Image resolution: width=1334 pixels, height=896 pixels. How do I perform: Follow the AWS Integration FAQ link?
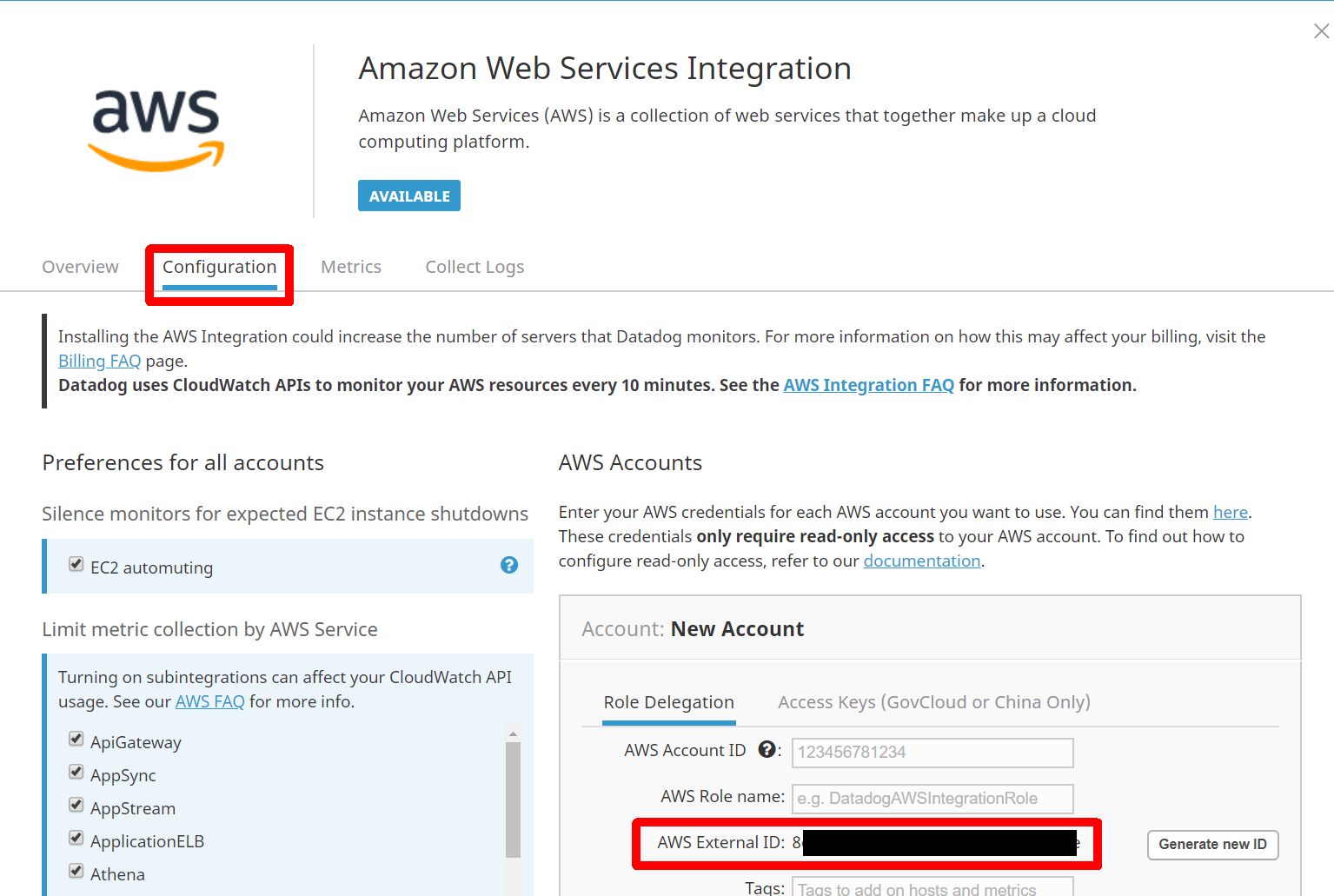[x=868, y=385]
